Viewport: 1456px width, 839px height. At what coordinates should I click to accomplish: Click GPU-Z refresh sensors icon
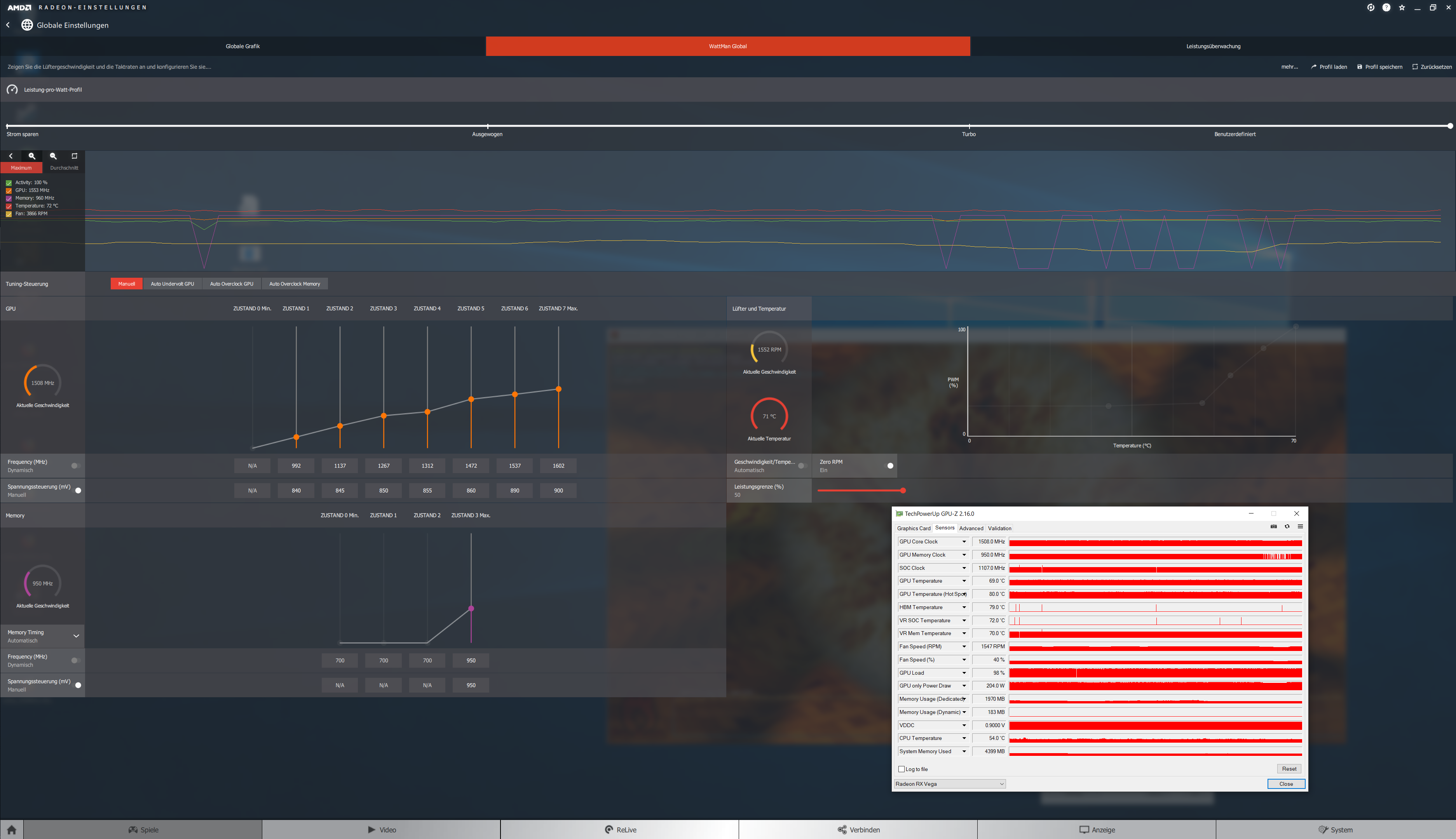click(x=1287, y=527)
